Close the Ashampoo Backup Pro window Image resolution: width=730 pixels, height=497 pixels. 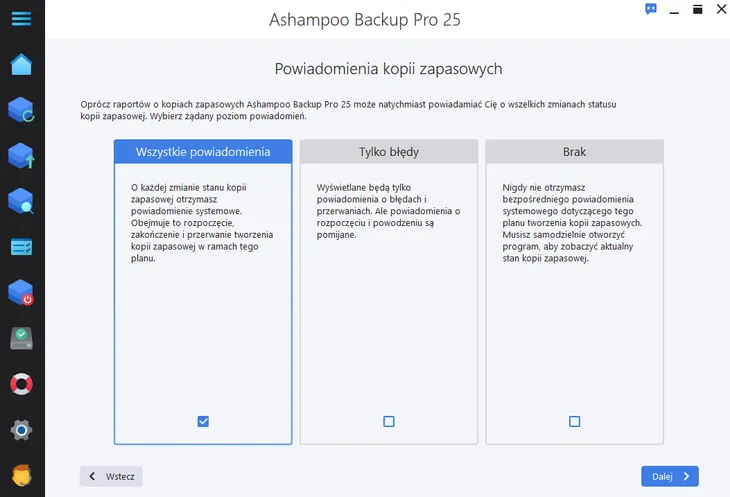tap(721, 9)
